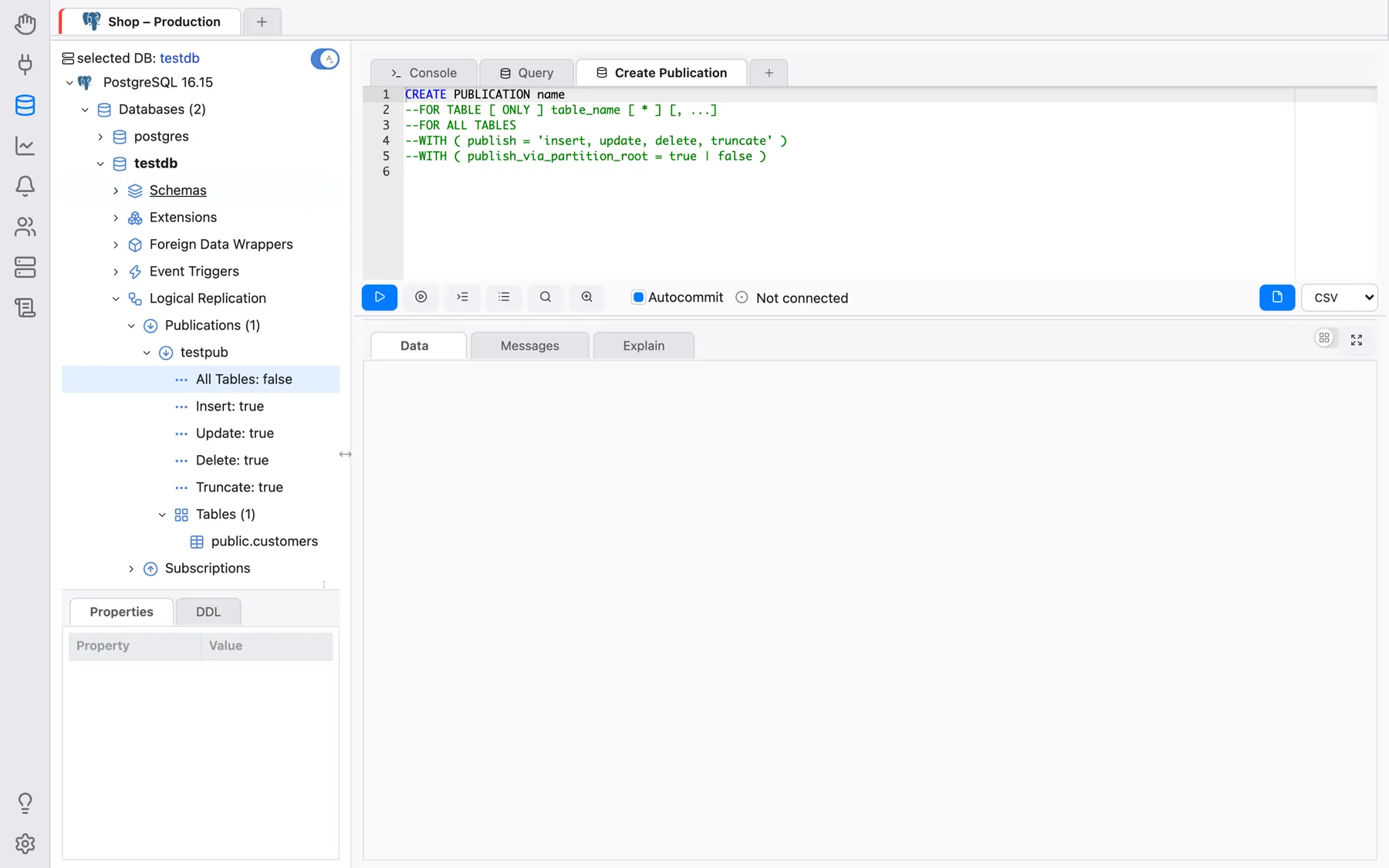Open the lightbulb tips icon

25,803
